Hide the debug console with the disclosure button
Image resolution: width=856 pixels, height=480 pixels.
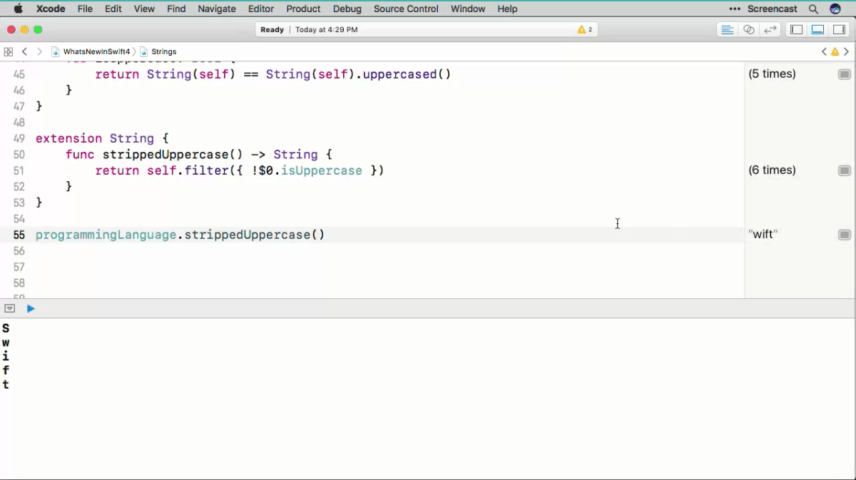click(x=10, y=309)
